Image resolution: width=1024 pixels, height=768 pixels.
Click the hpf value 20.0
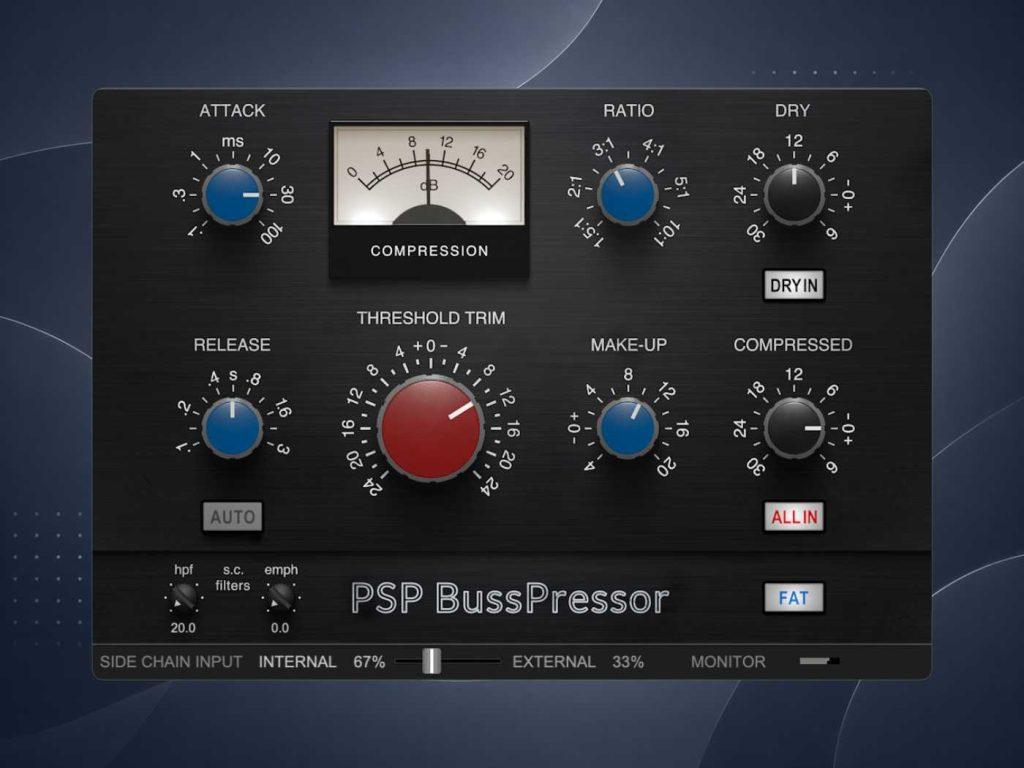(x=184, y=628)
